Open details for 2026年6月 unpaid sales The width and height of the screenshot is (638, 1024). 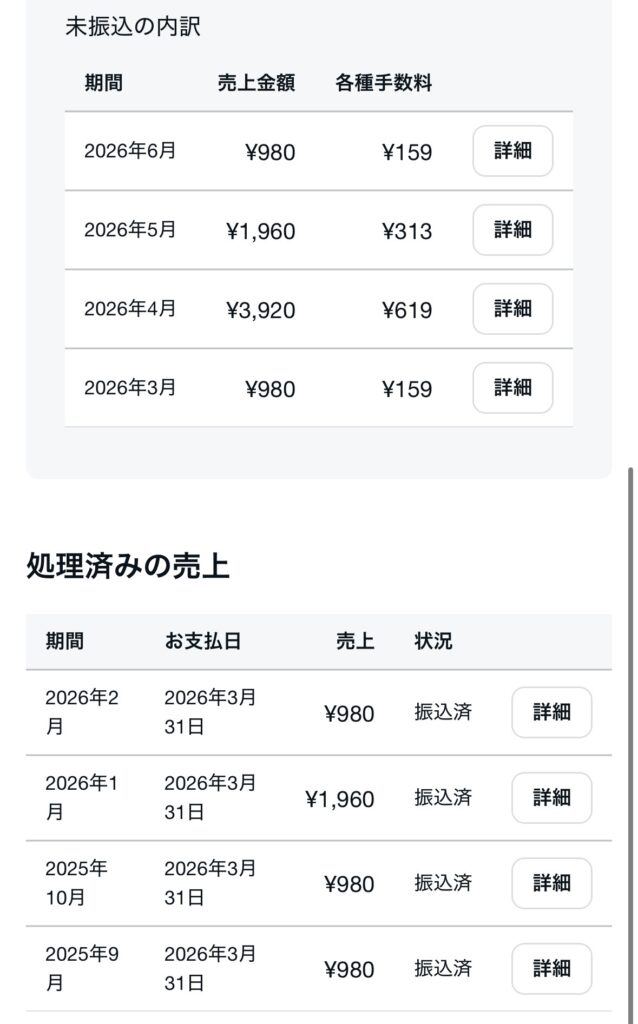[x=513, y=151]
